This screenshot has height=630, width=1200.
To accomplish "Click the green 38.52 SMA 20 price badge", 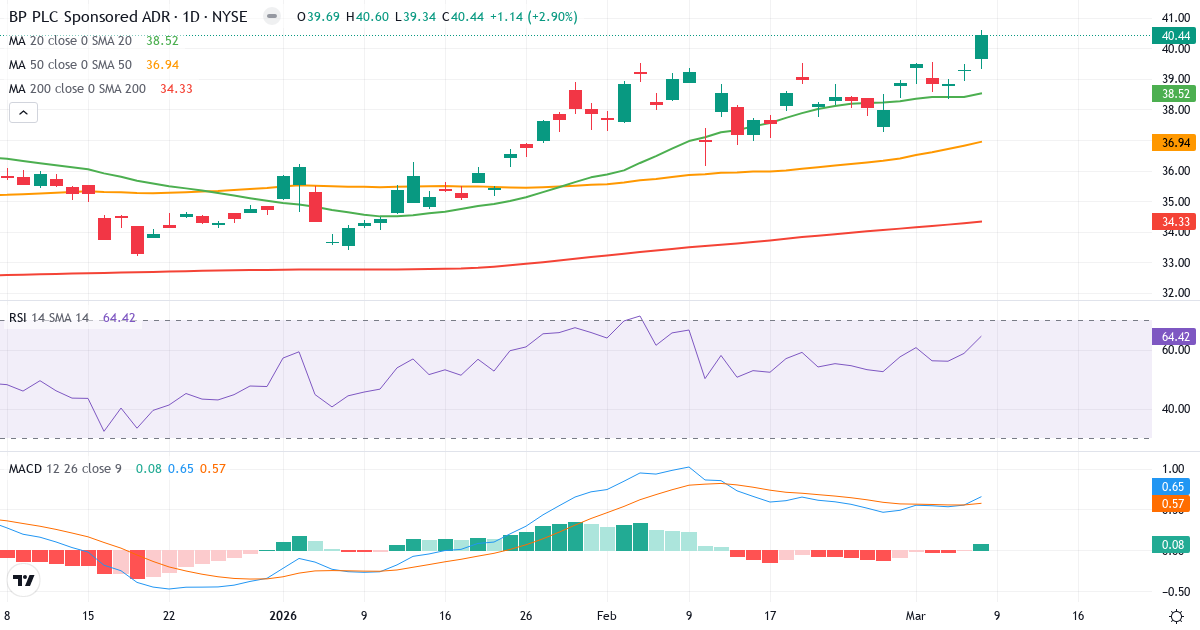I will click(x=1176, y=94).
